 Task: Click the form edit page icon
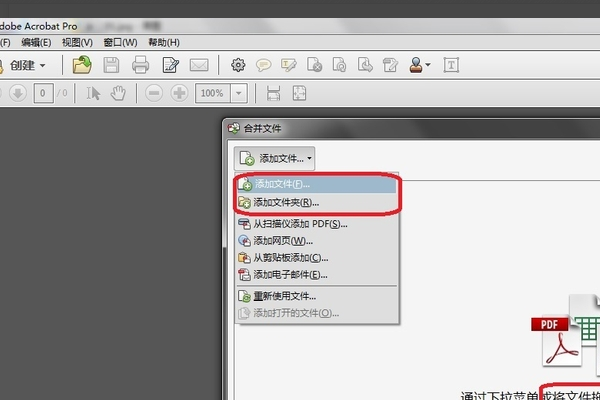coord(390,65)
